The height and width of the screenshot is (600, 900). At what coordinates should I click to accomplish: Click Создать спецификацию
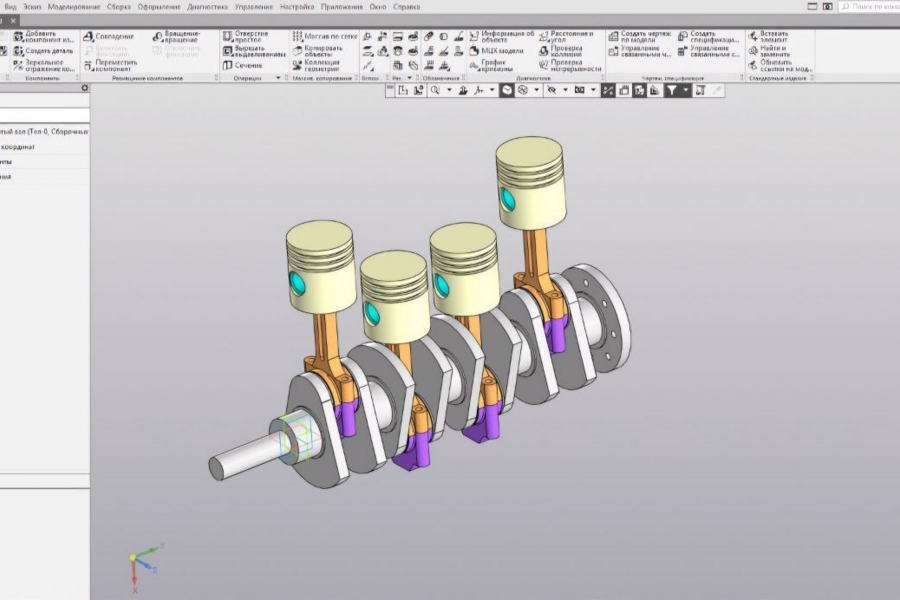(708, 37)
